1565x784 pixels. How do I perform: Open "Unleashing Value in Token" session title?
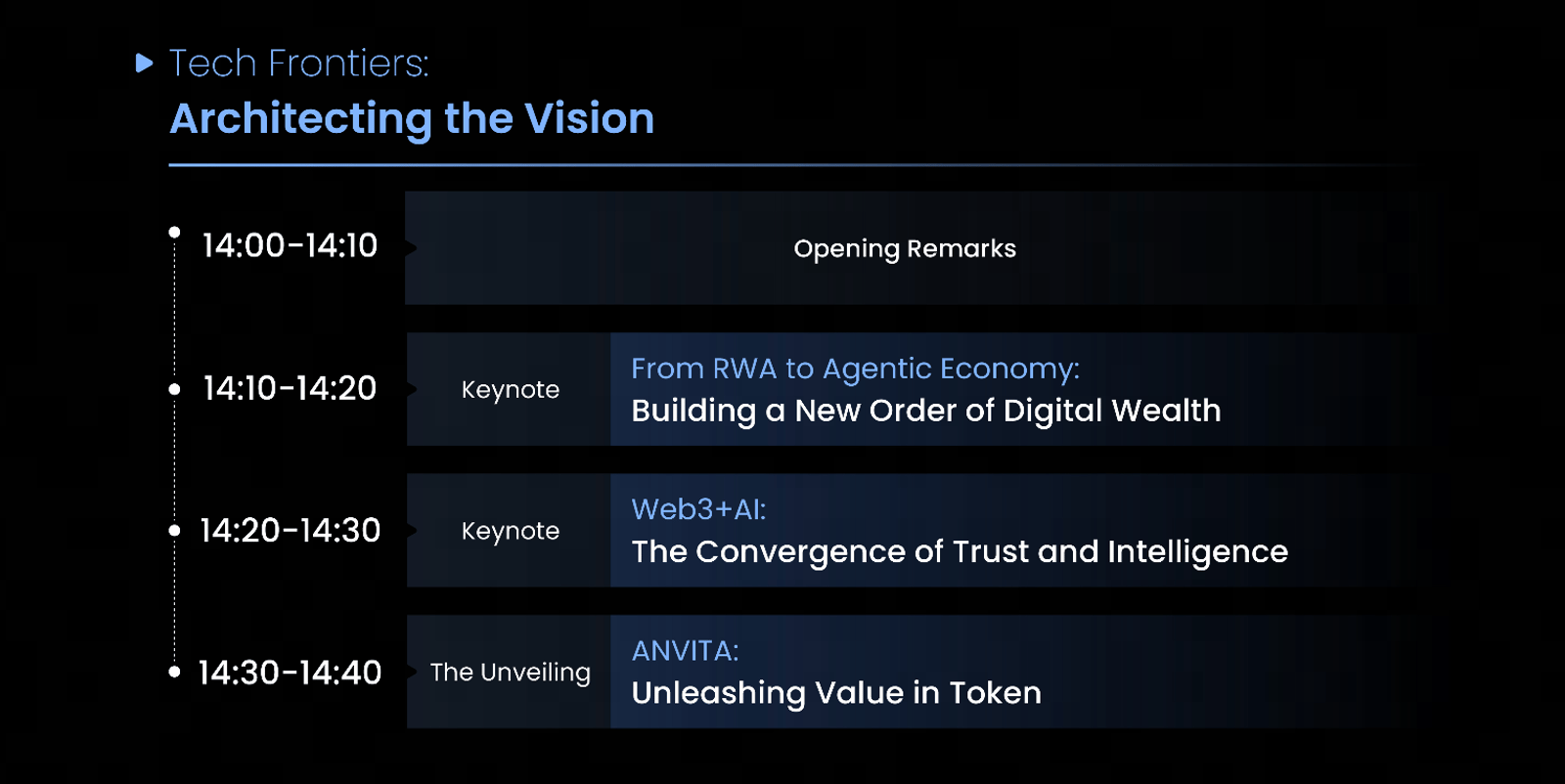(836, 693)
